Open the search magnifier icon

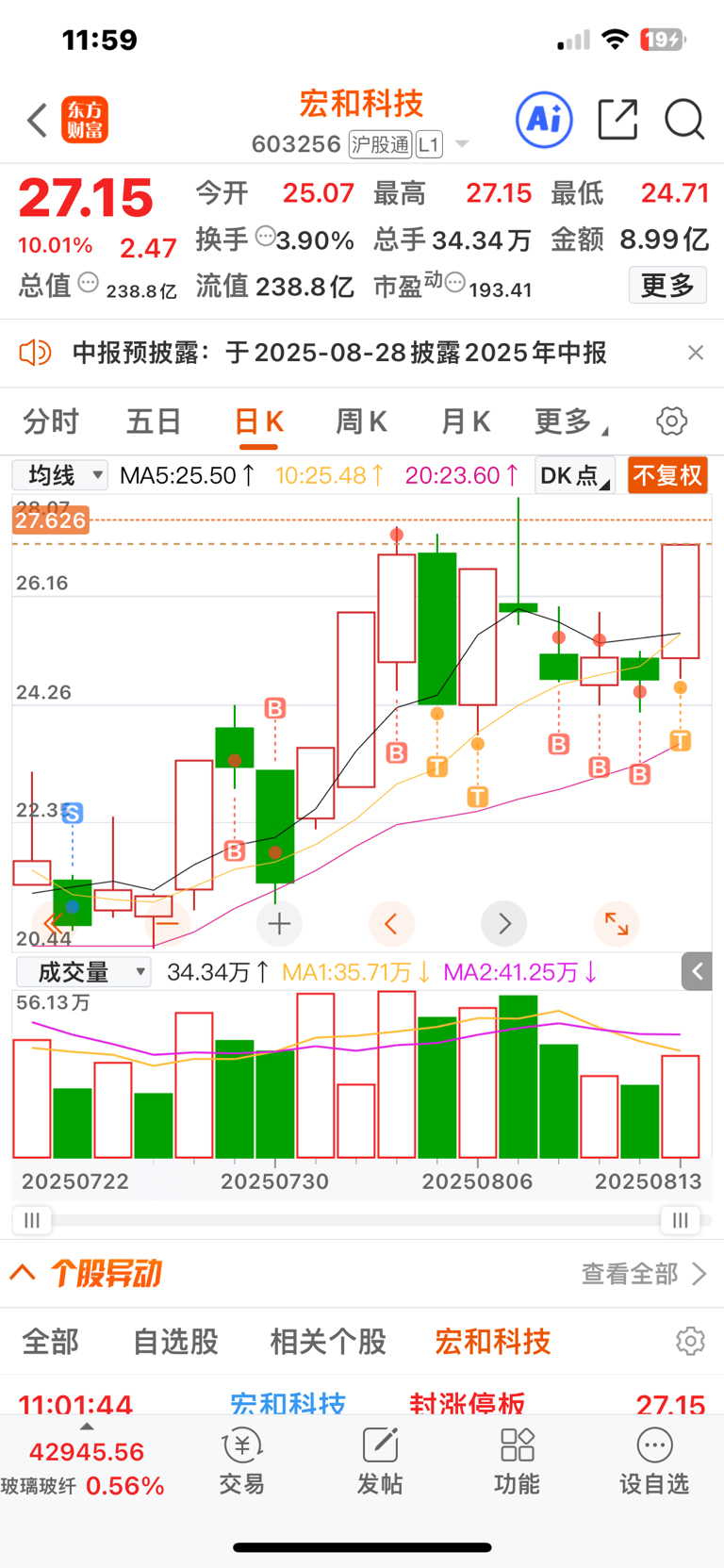tap(684, 120)
